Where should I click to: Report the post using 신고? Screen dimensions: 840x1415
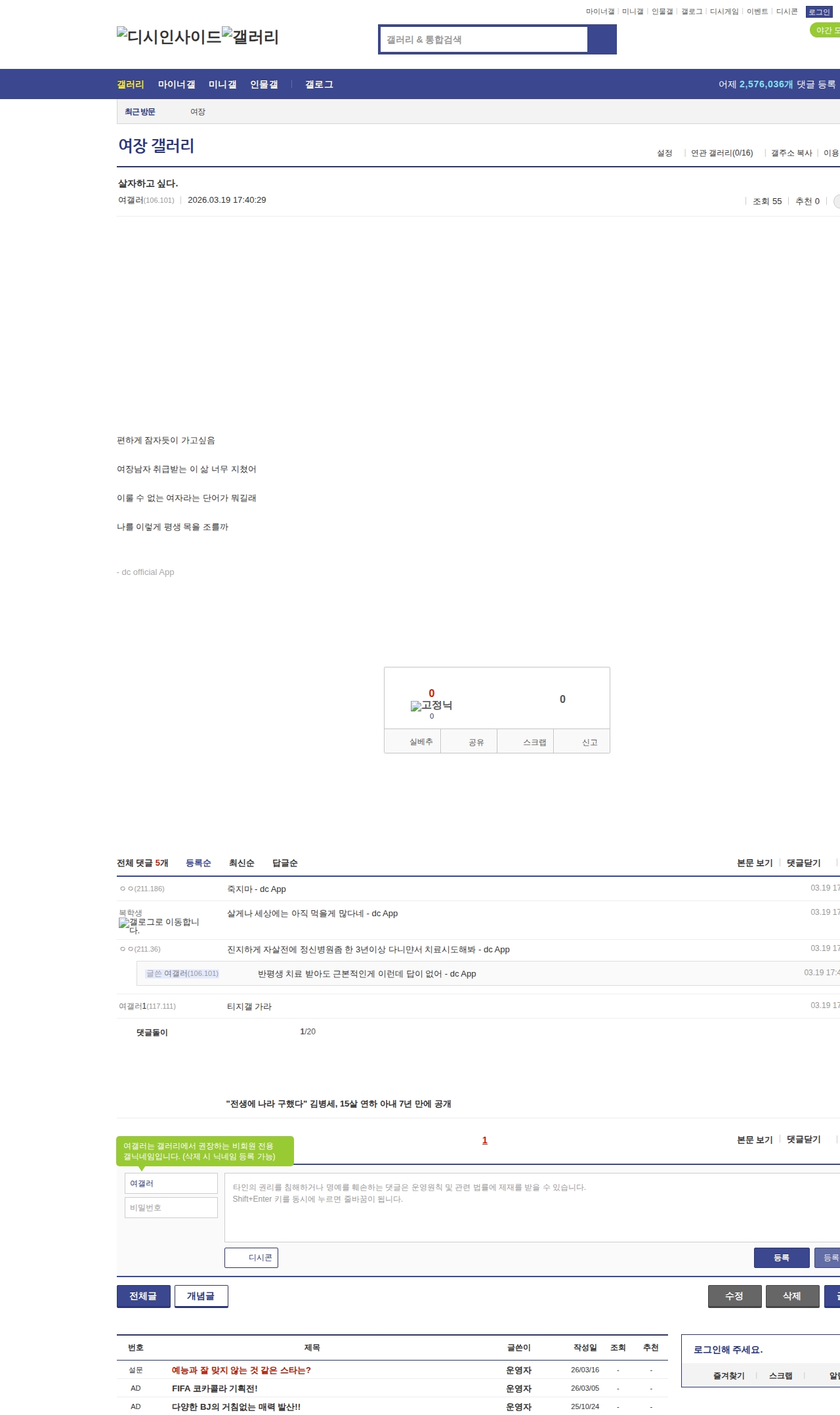[x=589, y=742]
